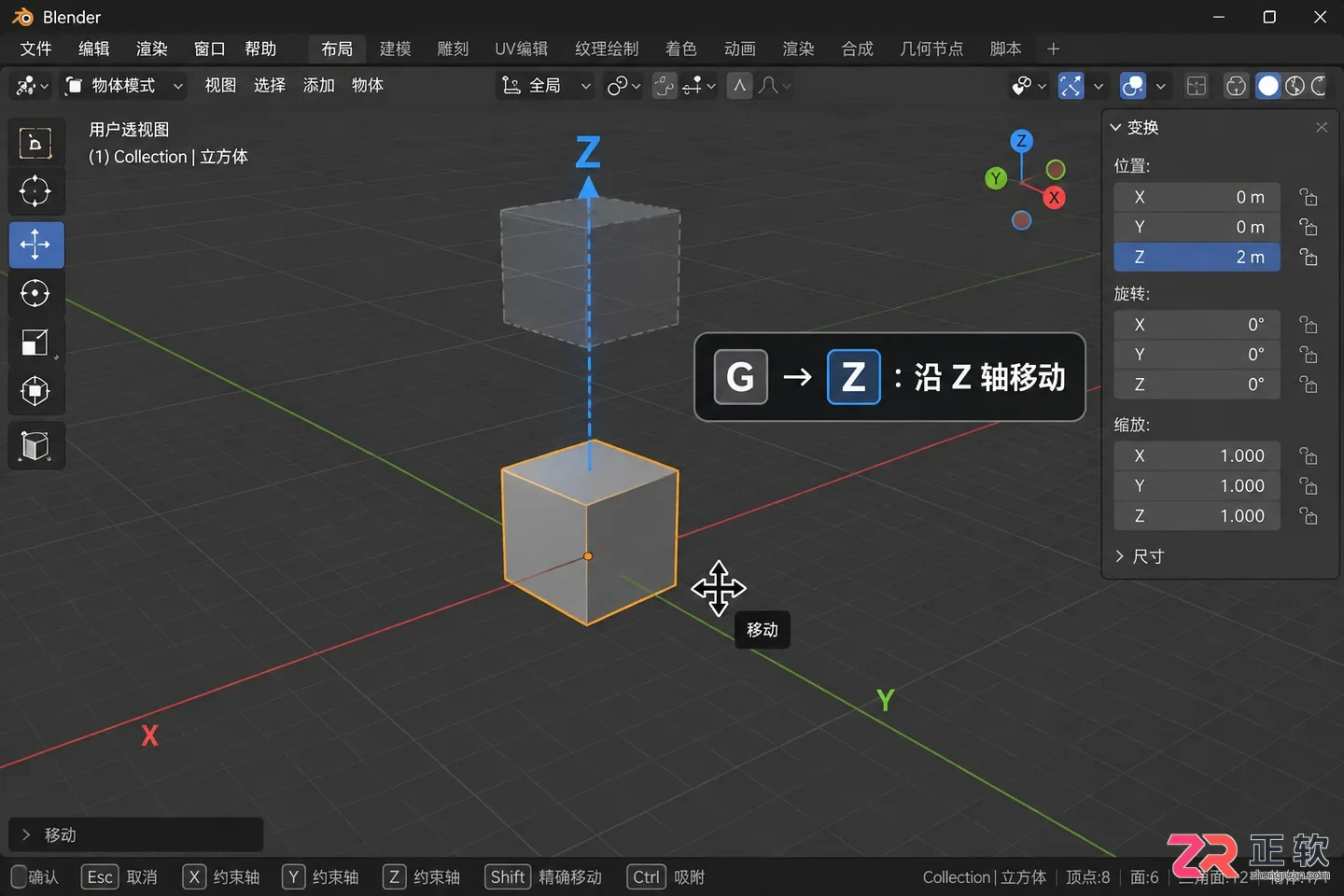The image size is (1344, 896).
Task: Toggle viewport gizmos display
Action: 1071,86
